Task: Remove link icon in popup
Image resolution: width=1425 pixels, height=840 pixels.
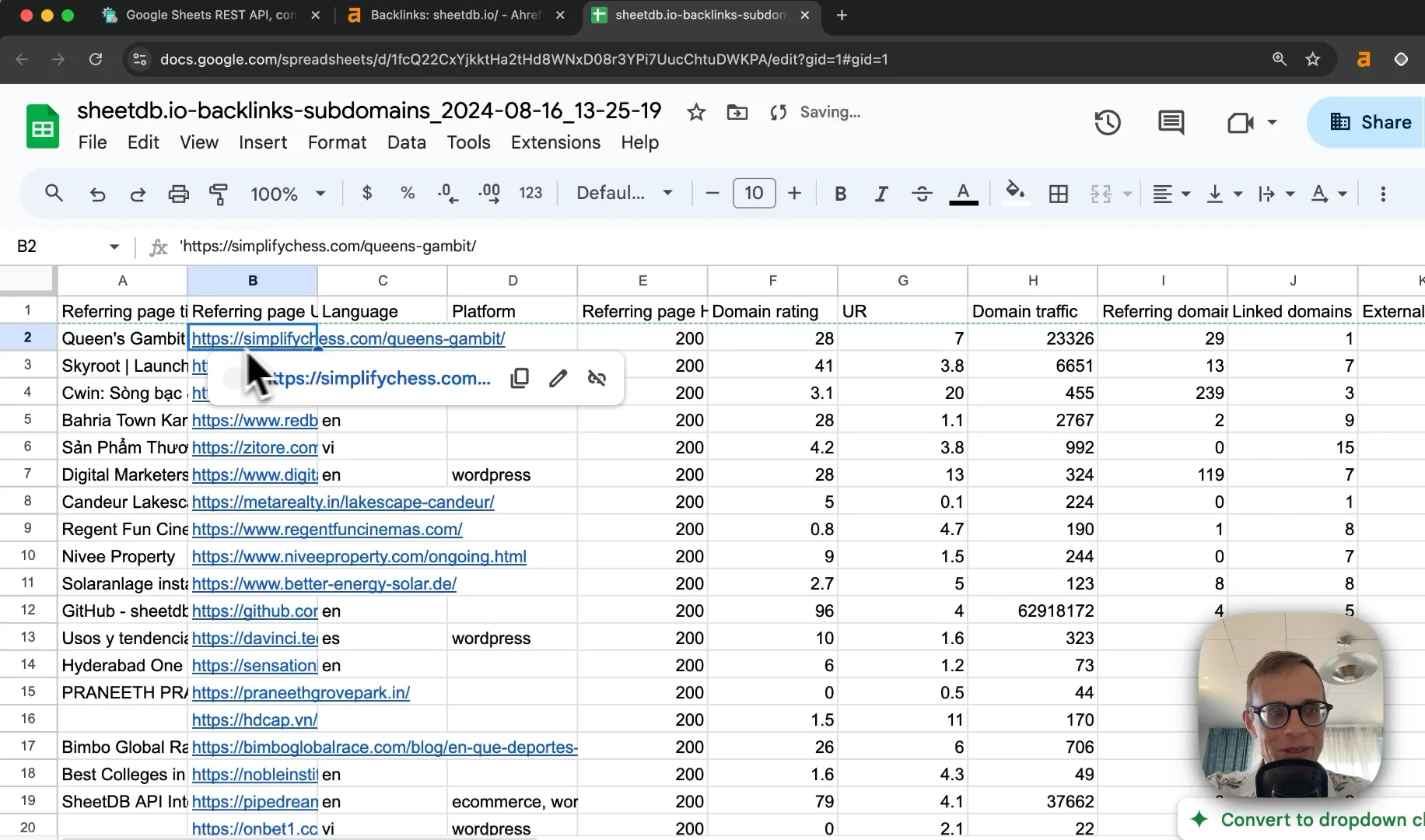Action: [597, 378]
